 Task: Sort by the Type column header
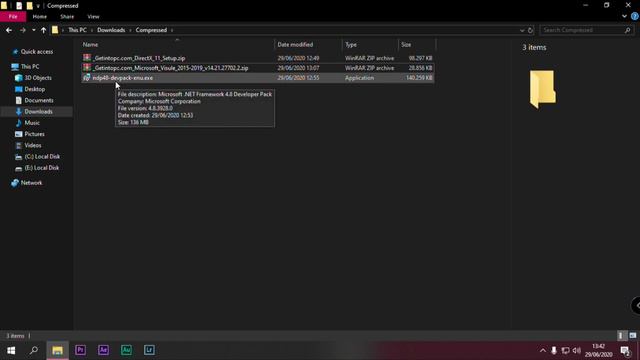pos(351,44)
